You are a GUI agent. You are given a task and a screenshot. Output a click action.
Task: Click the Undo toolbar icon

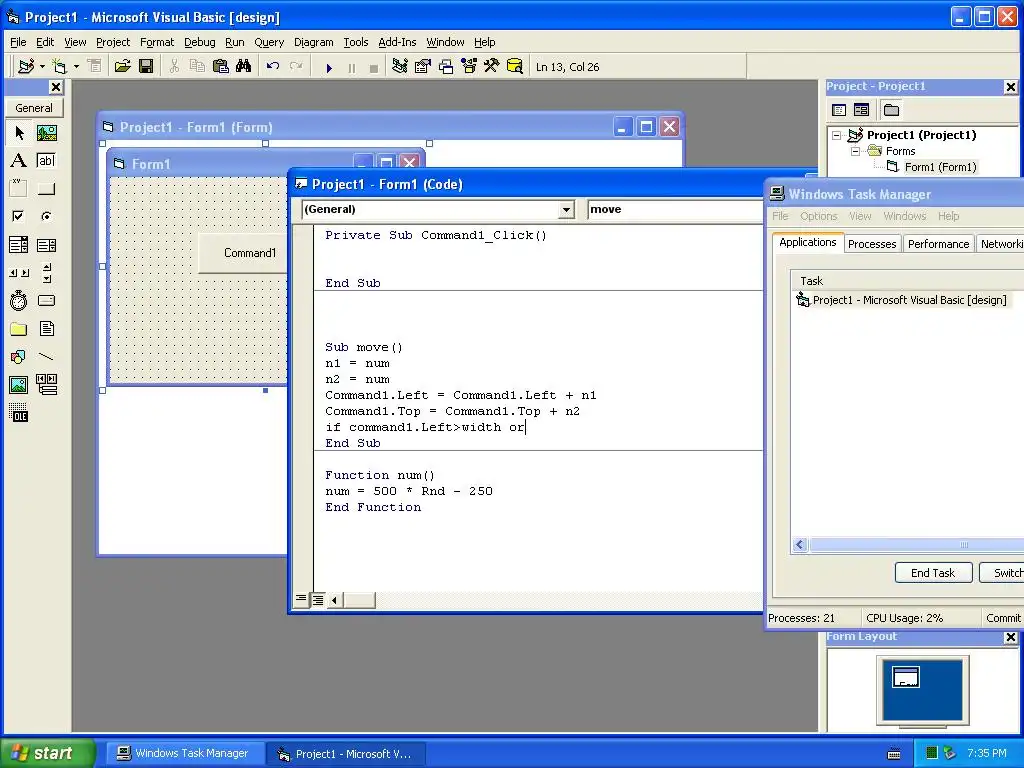[273, 67]
